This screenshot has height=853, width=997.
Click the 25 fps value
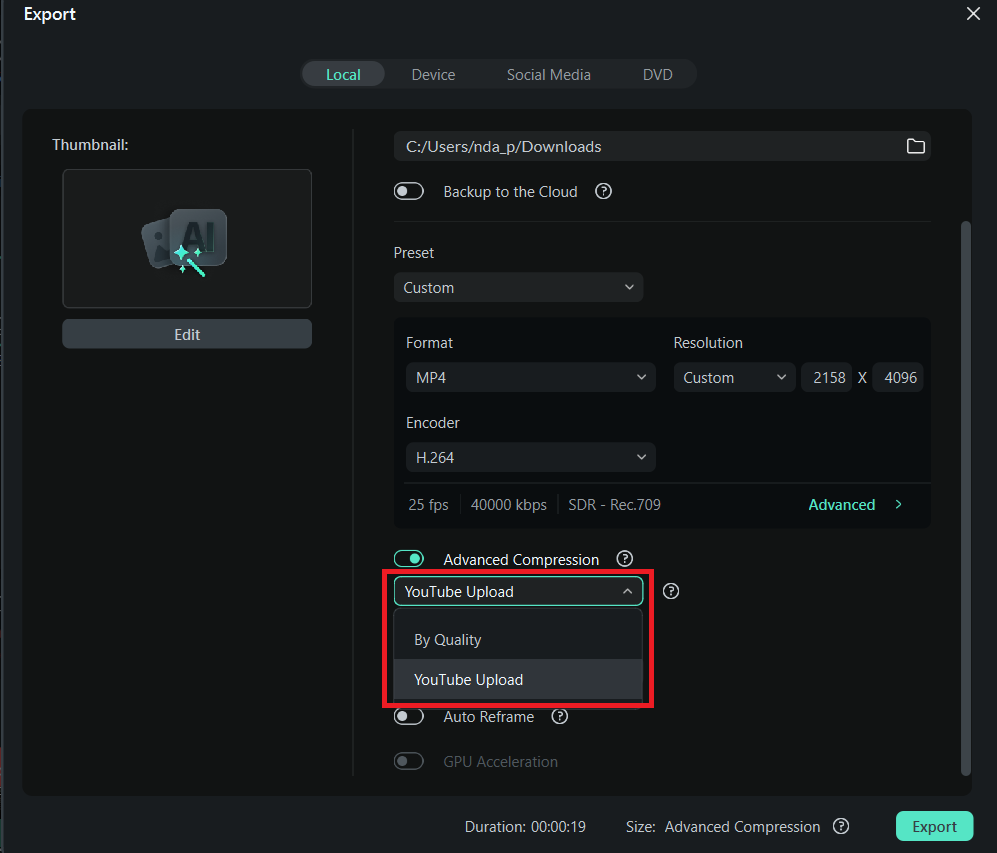pyautogui.click(x=428, y=505)
